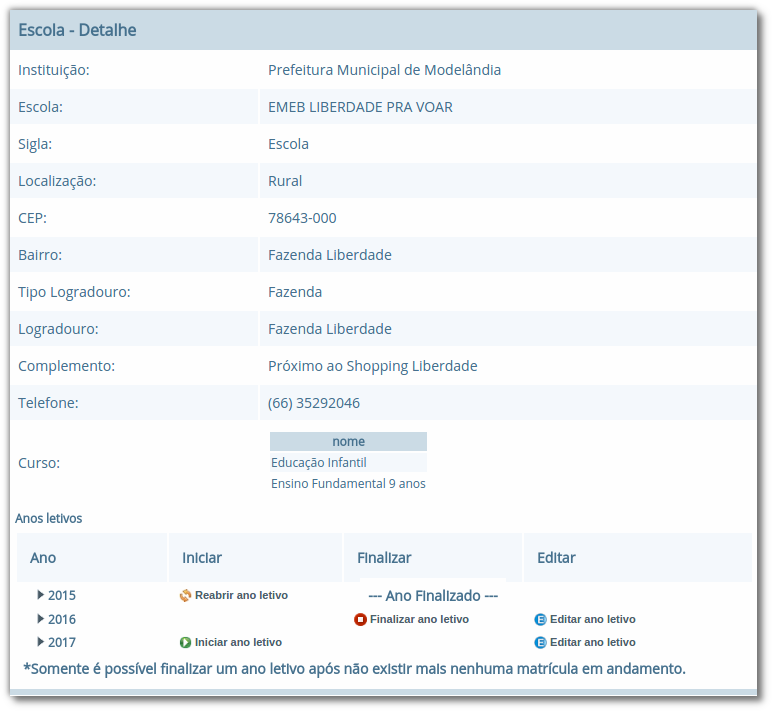Click the green Iniciar play icon for 2017
773x712 pixels.
tap(185, 642)
